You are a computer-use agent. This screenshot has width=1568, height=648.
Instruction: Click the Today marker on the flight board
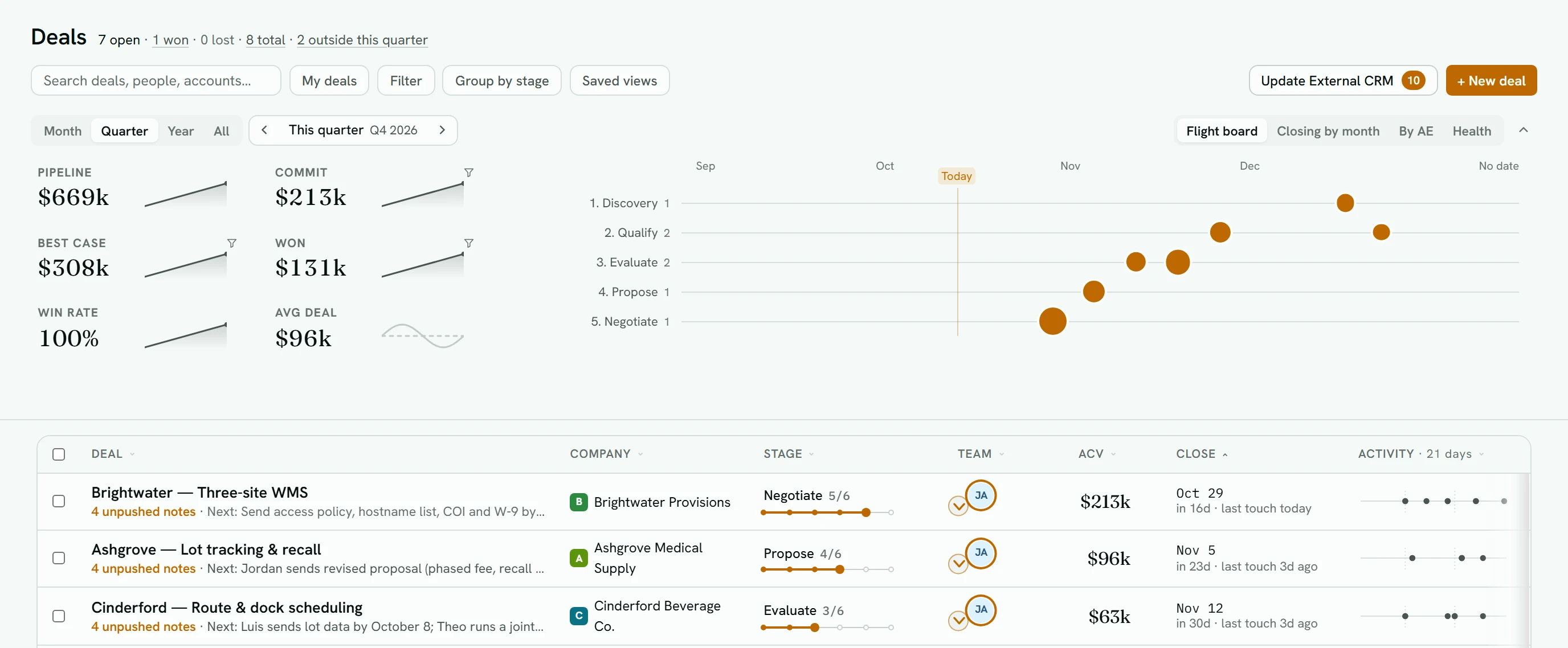pyautogui.click(x=956, y=177)
